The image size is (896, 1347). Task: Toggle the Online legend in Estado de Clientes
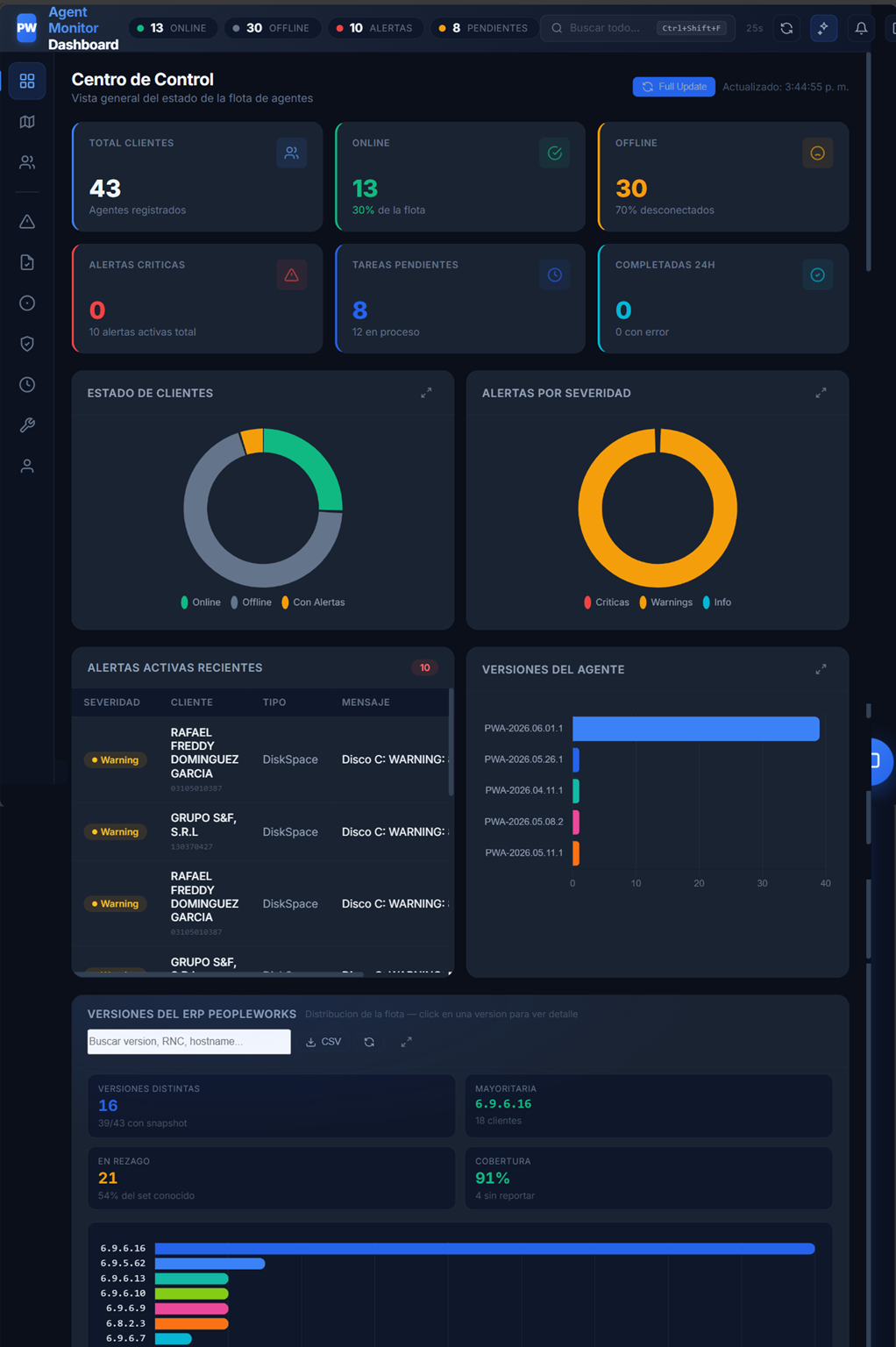(x=201, y=602)
